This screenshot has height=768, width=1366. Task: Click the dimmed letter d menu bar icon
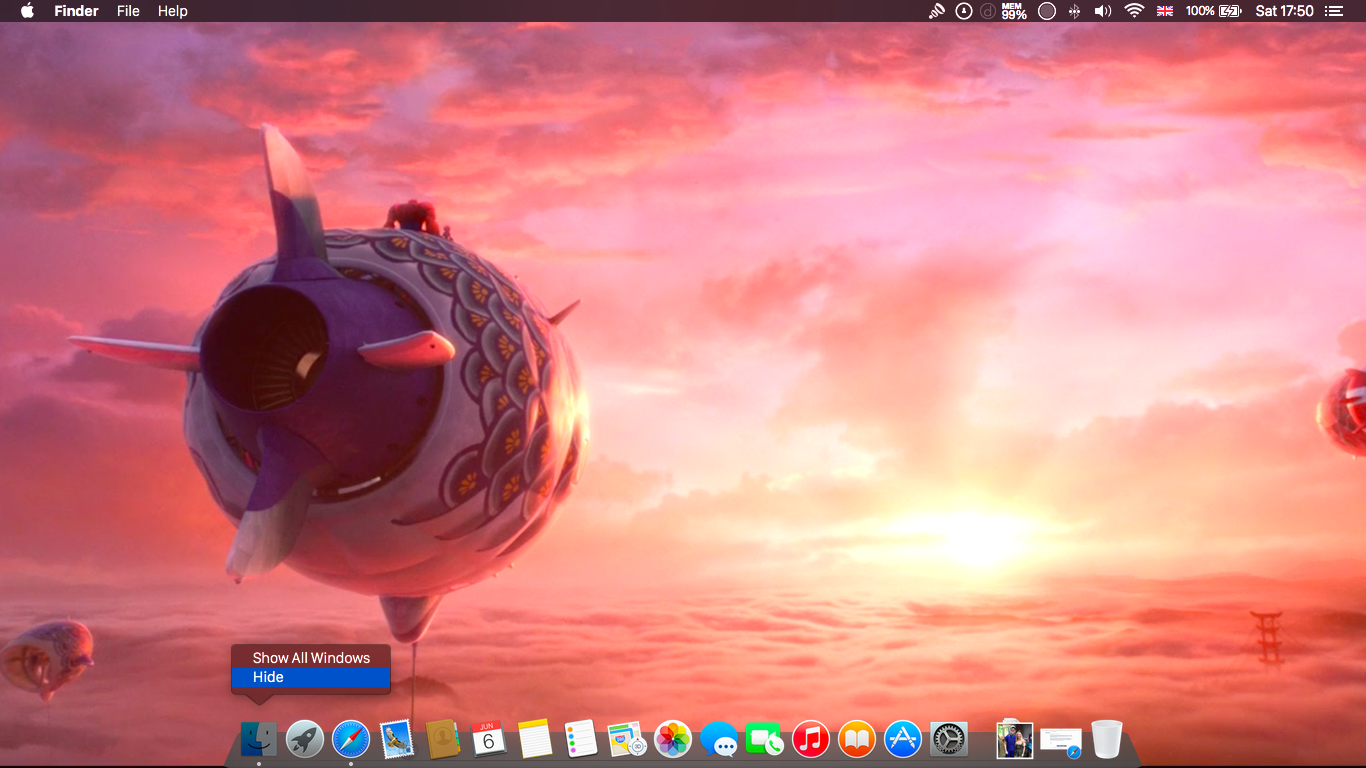click(x=988, y=11)
